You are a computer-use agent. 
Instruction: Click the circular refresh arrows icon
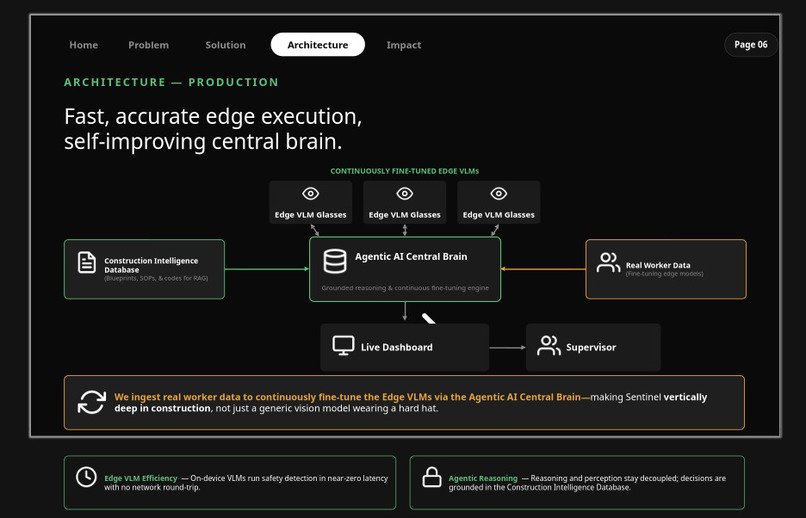(91, 402)
